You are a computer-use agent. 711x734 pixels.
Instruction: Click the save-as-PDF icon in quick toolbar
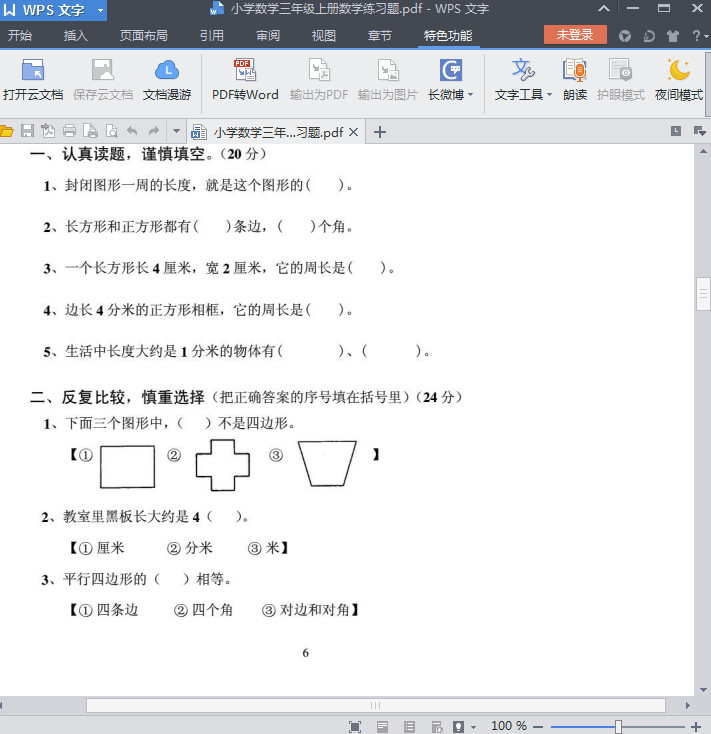[48, 131]
